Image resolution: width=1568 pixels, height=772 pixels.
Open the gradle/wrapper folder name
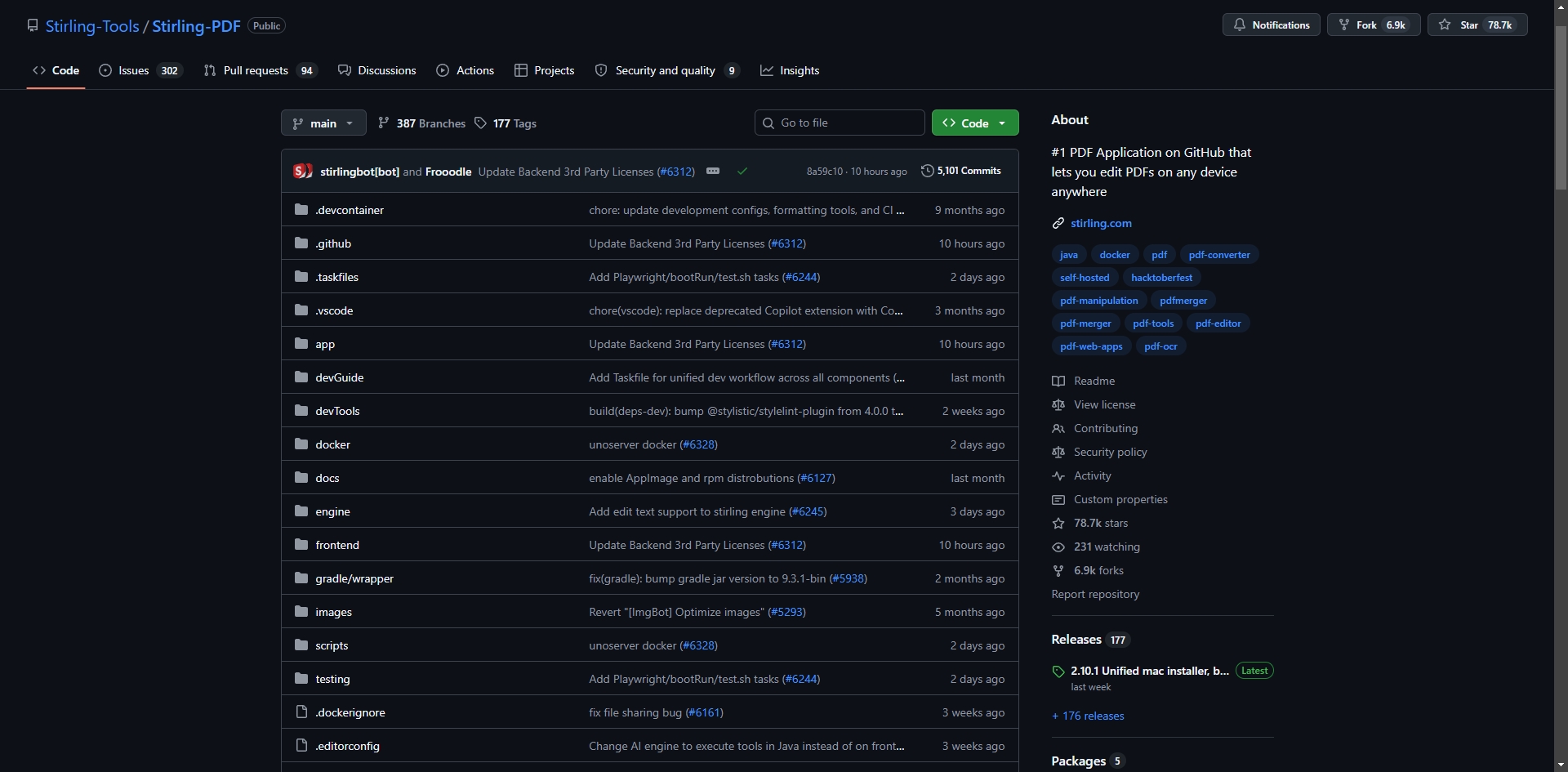[x=354, y=578]
